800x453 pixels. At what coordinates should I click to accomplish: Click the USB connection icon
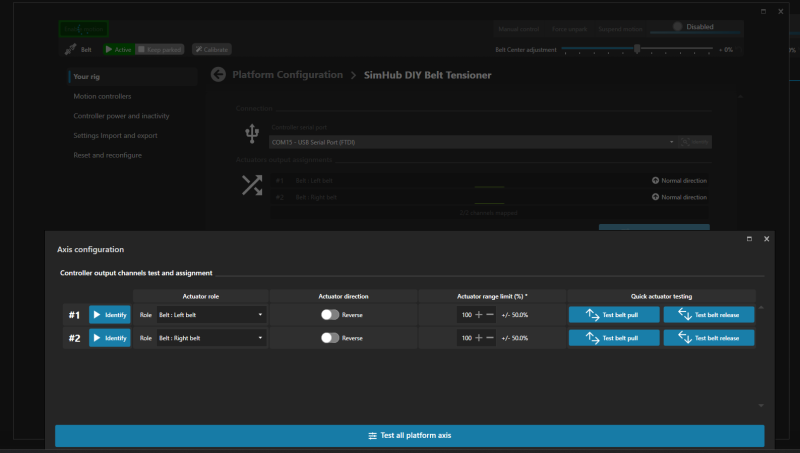point(252,134)
